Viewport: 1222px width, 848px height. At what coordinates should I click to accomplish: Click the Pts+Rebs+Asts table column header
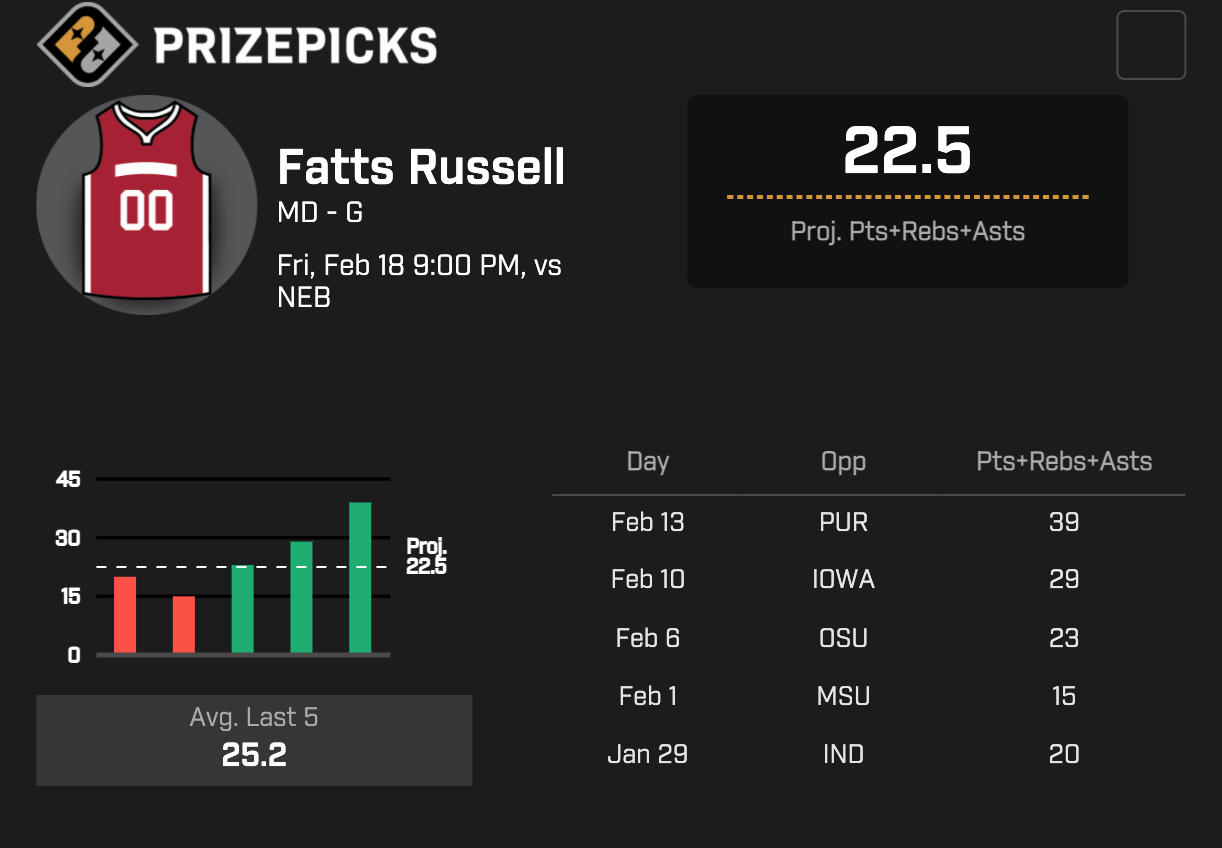[x=1064, y=462]
